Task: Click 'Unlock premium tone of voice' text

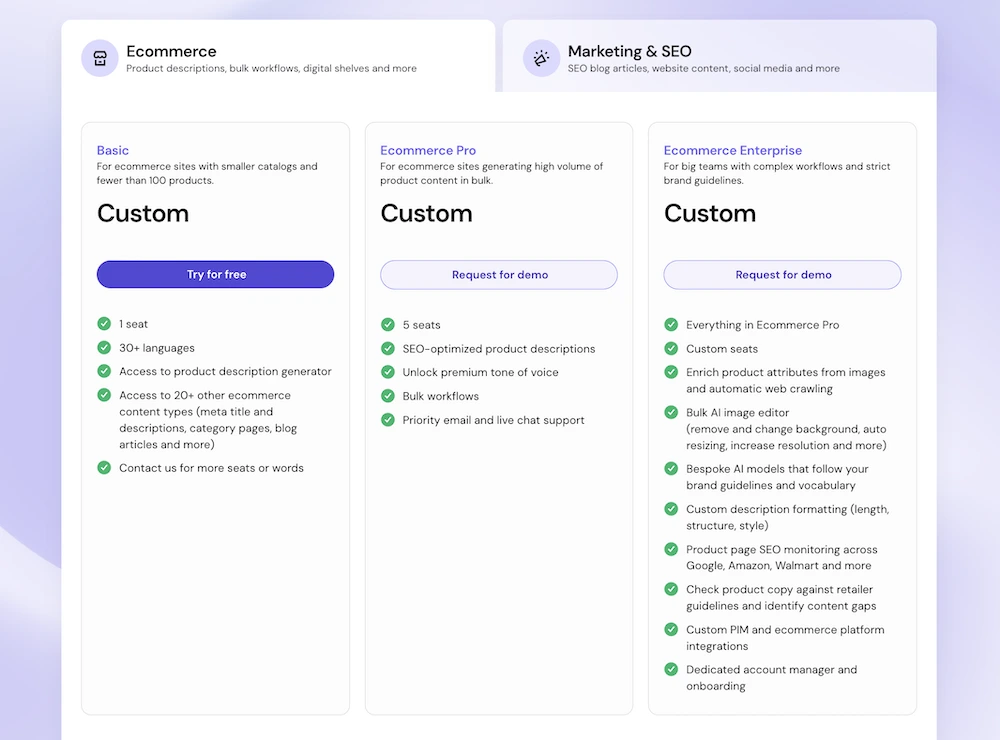Action: [480, 373]
